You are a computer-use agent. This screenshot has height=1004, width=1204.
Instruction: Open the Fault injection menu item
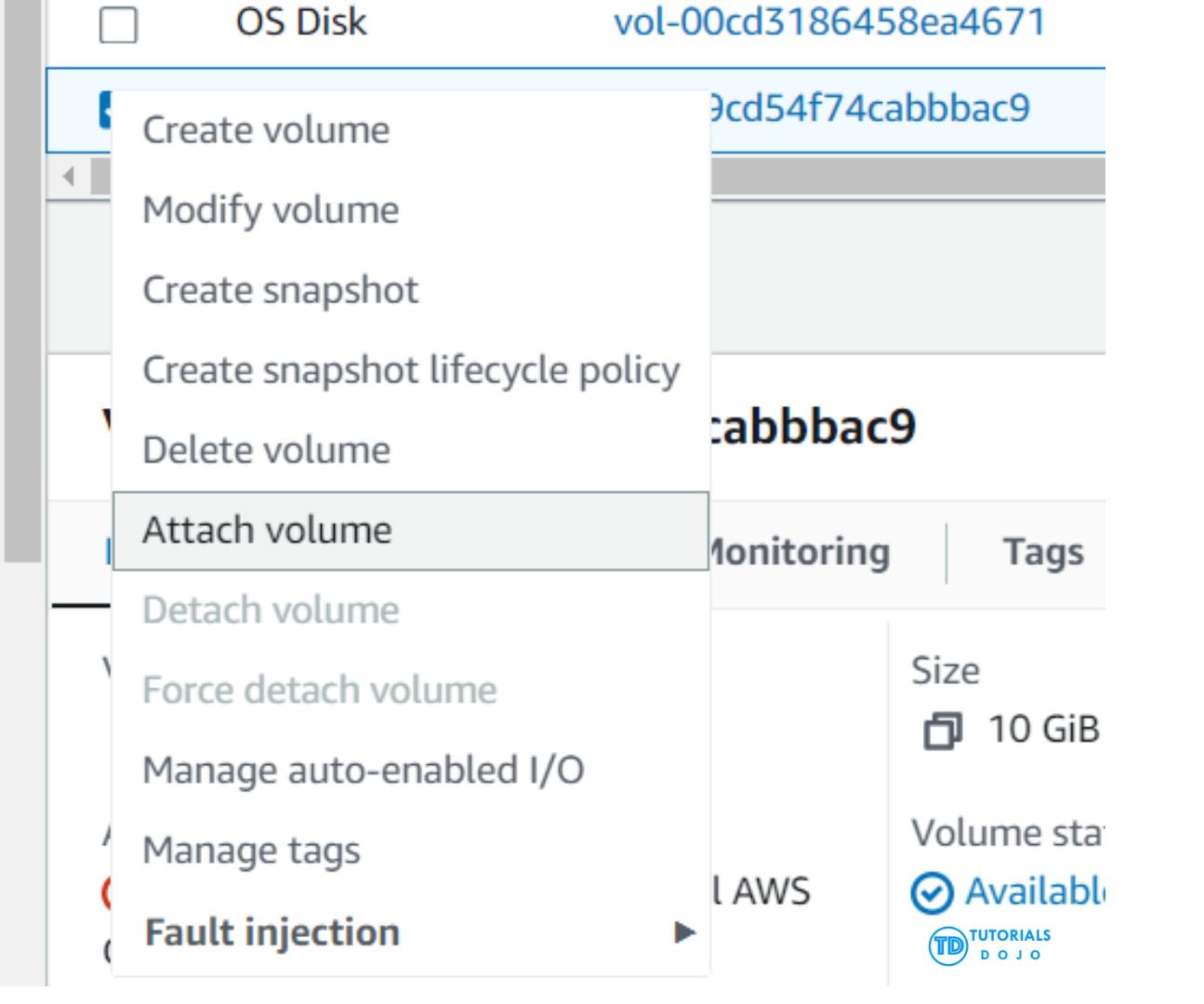tap(272, 931)
